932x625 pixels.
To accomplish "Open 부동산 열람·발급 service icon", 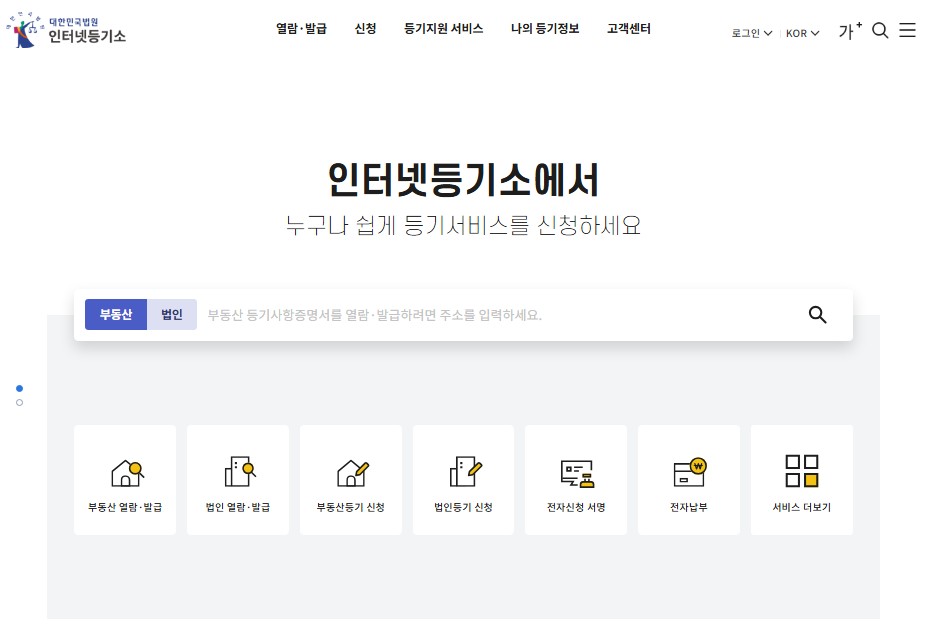I will [124, 479].
